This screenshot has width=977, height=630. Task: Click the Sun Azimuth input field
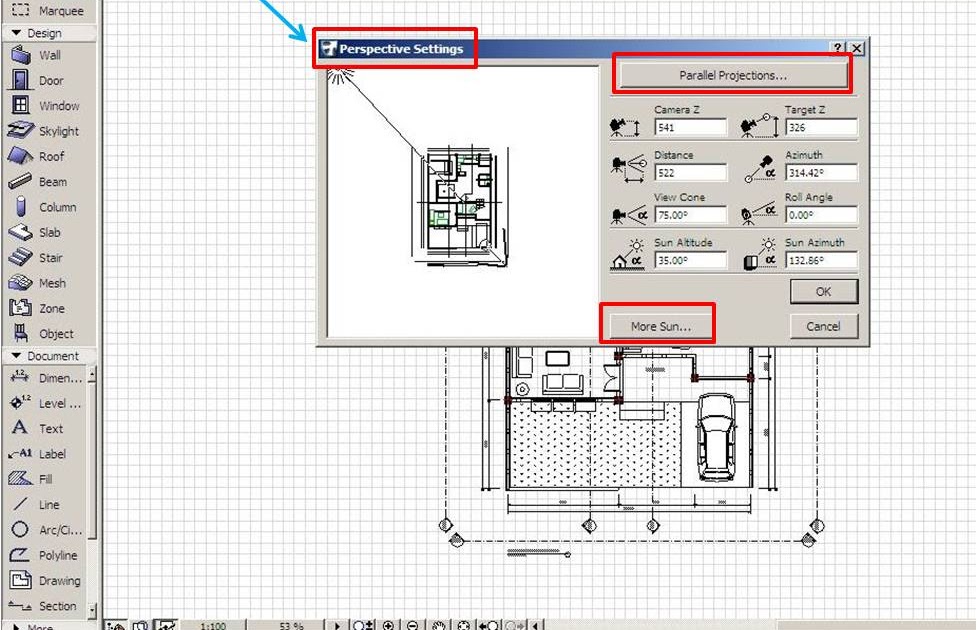[821, 260]
